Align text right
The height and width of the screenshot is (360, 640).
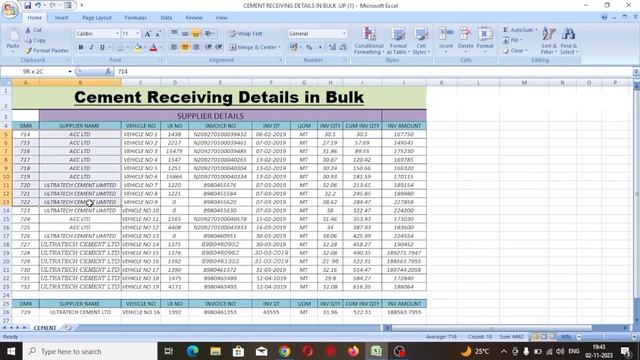click(x=196, y=47)
